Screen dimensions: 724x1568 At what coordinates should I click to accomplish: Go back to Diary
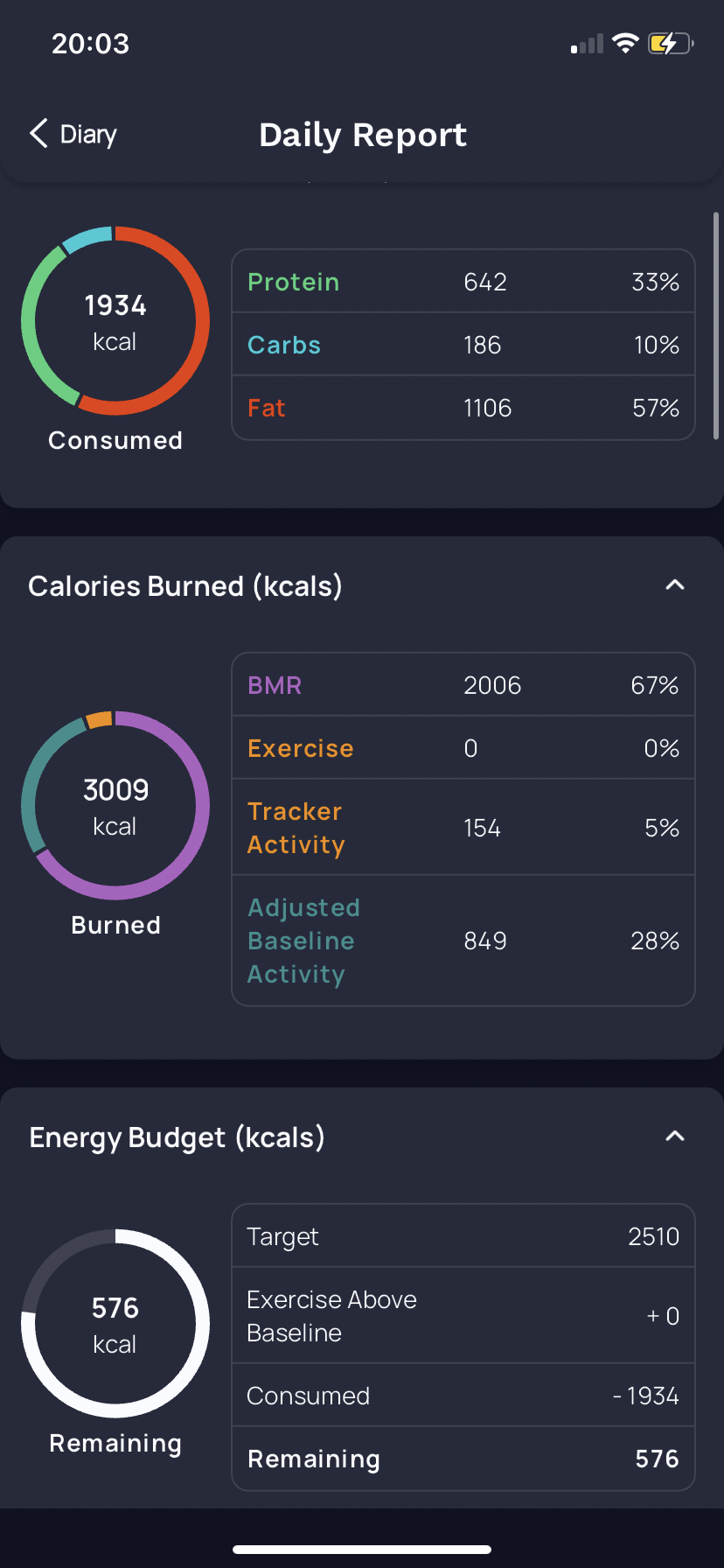point(73,134)
